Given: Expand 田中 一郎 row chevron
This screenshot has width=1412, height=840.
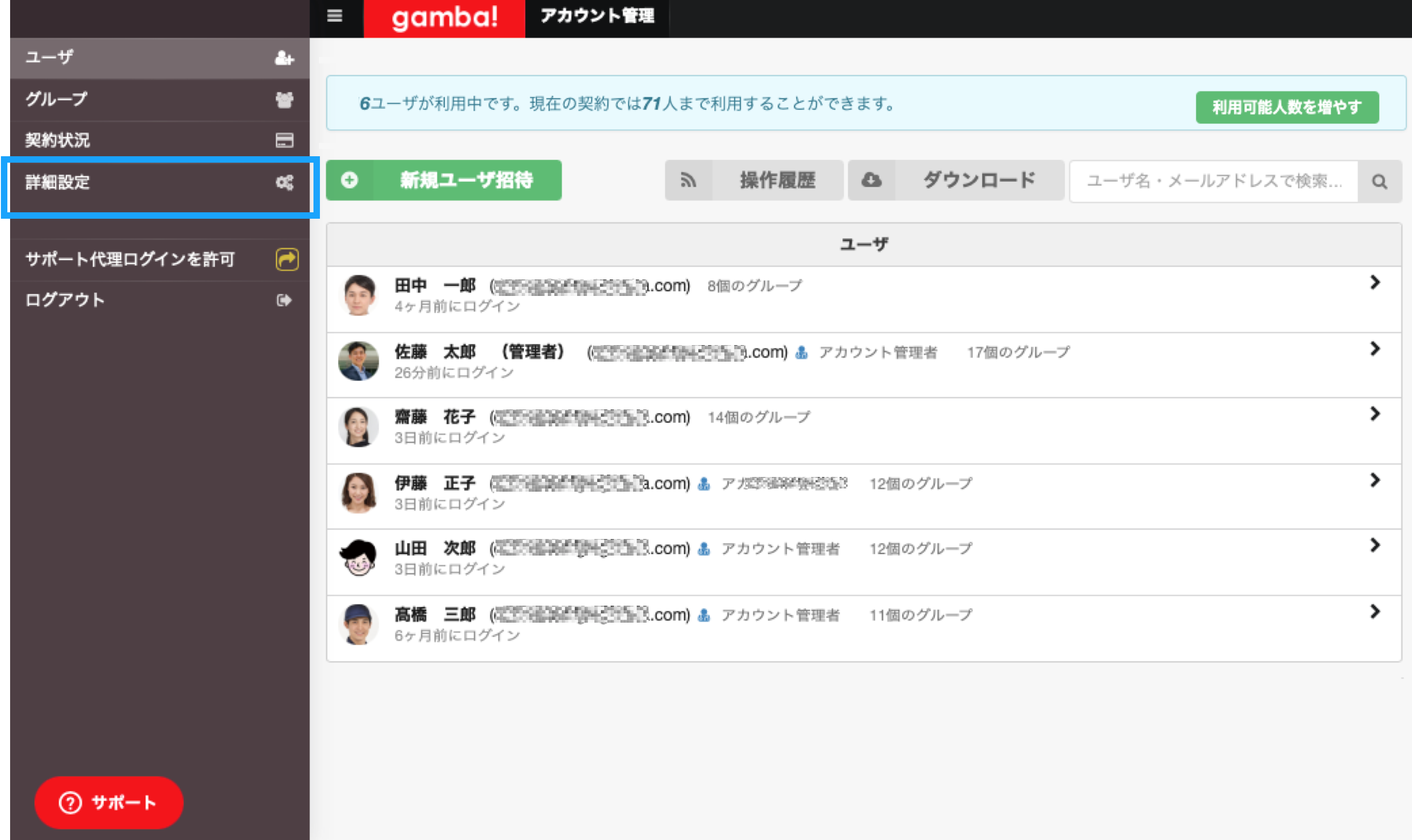Looking at the screenshot, I should click(1375, 282).
